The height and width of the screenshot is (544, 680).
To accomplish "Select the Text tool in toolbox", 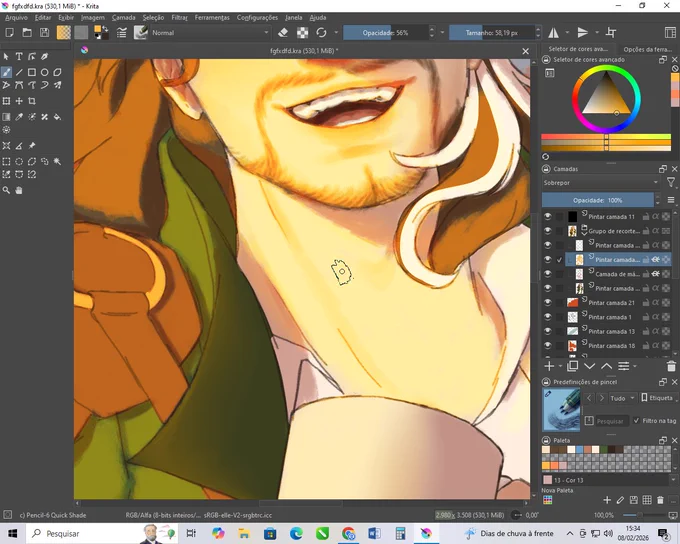I will [19, 56].
